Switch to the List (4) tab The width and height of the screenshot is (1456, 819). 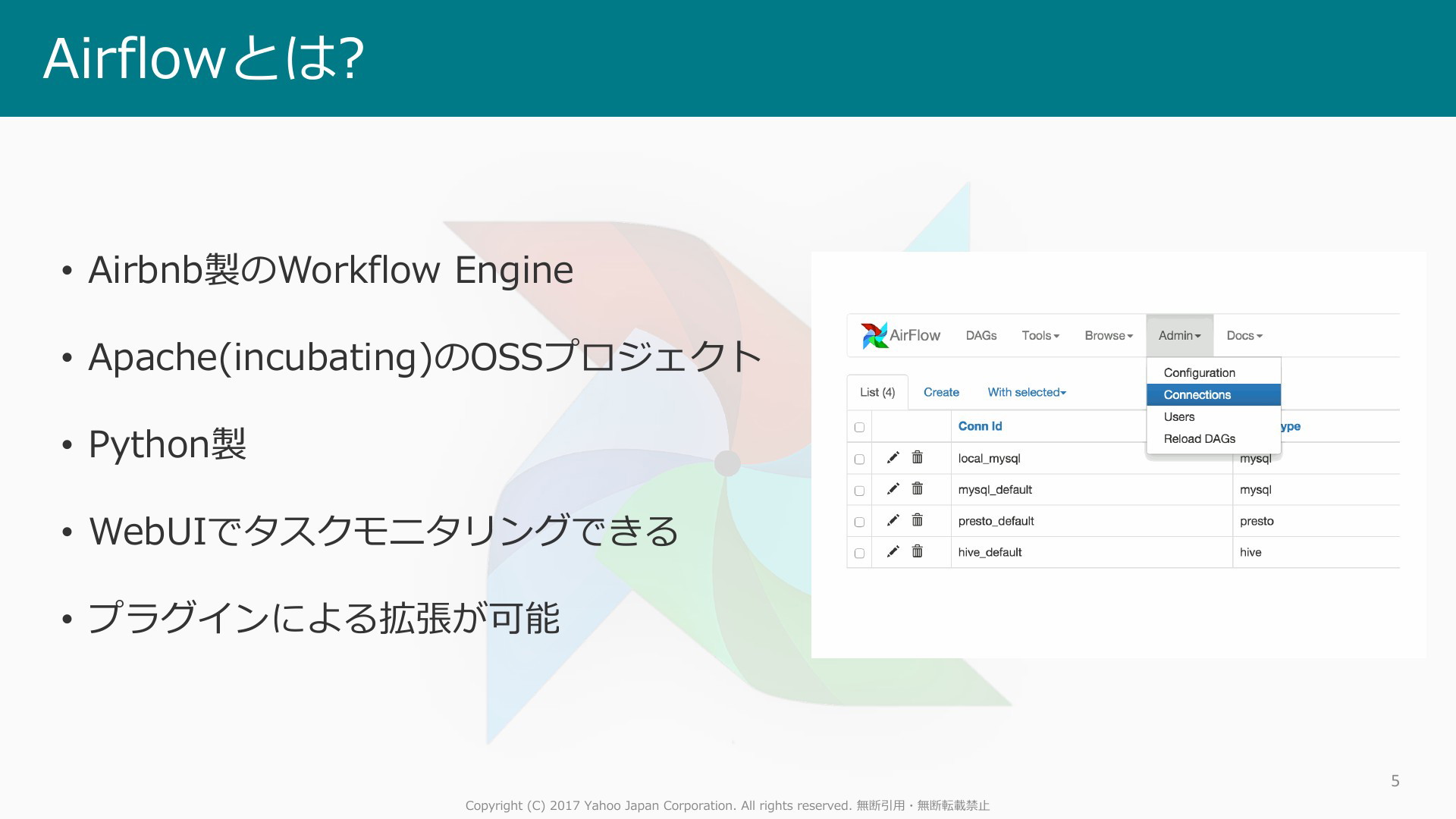click(x=877, y=392)
